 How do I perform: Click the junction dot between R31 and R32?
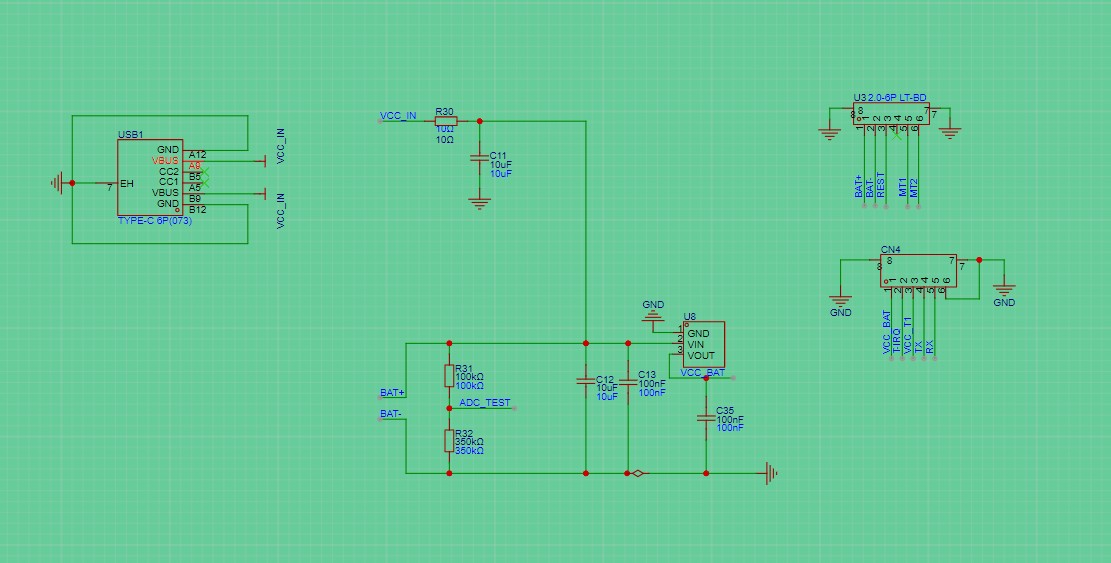pyautogui.click(x=449, y=408)
